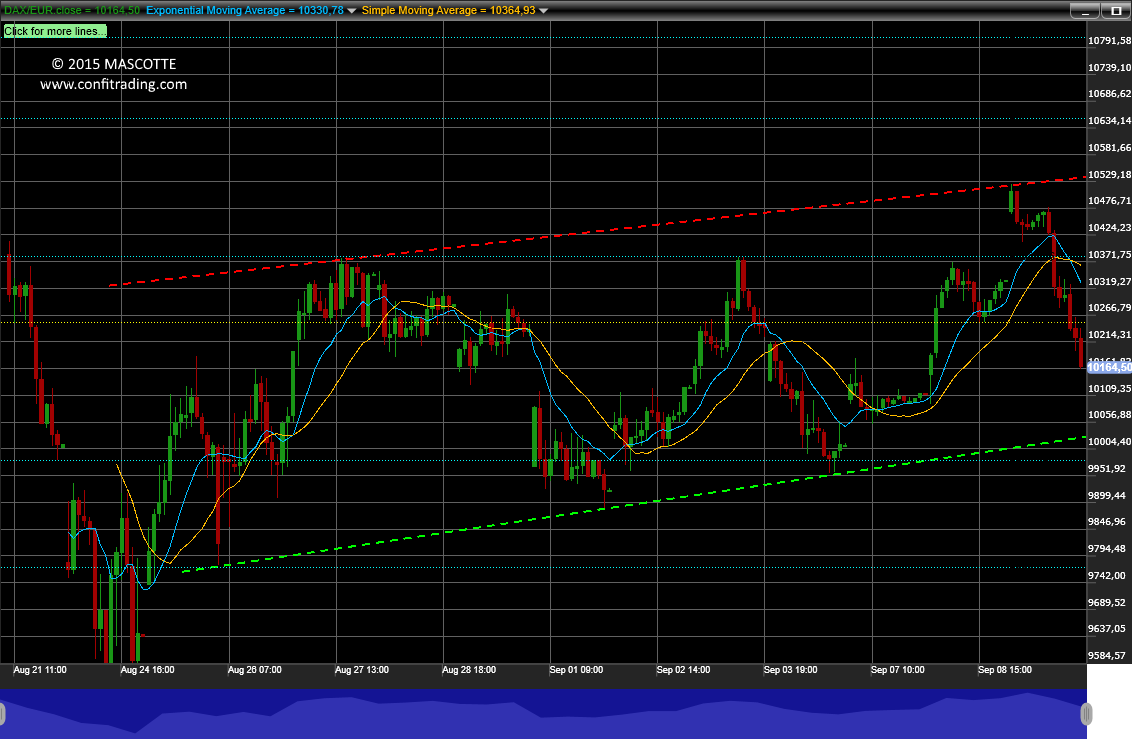
Task: Open the www.confitrading.com watermark link
Action: 113,84
